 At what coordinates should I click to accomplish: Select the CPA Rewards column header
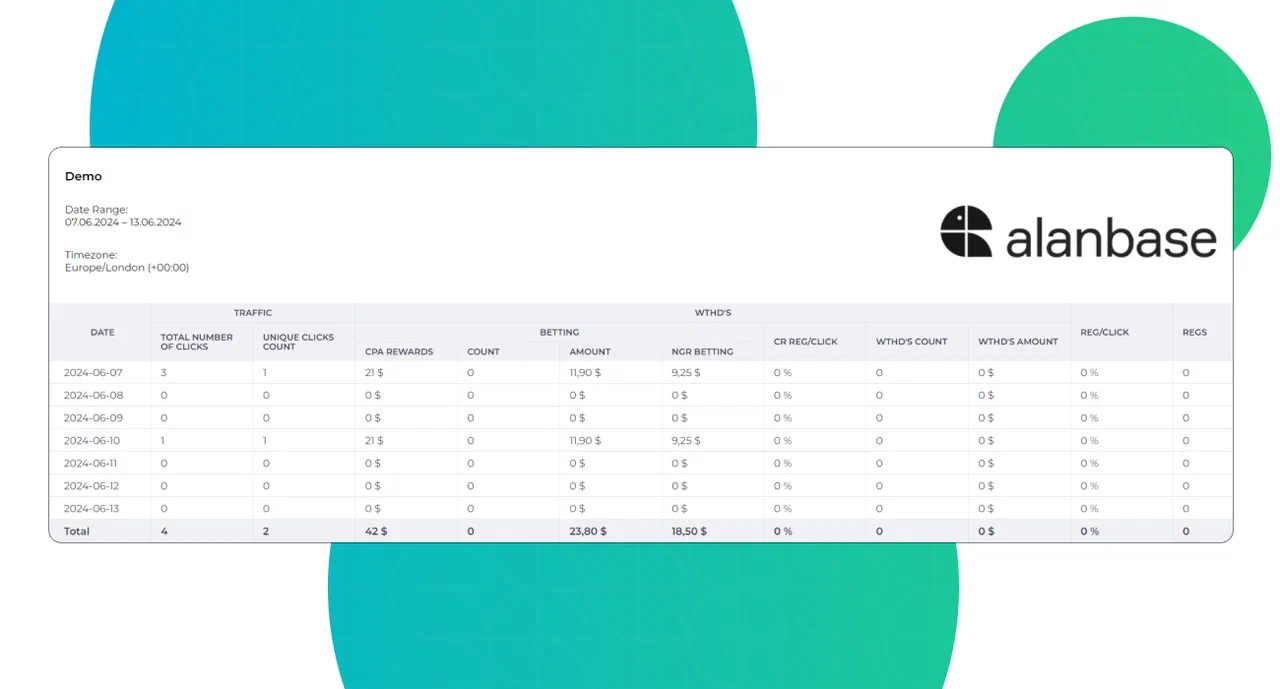[399, 352]
